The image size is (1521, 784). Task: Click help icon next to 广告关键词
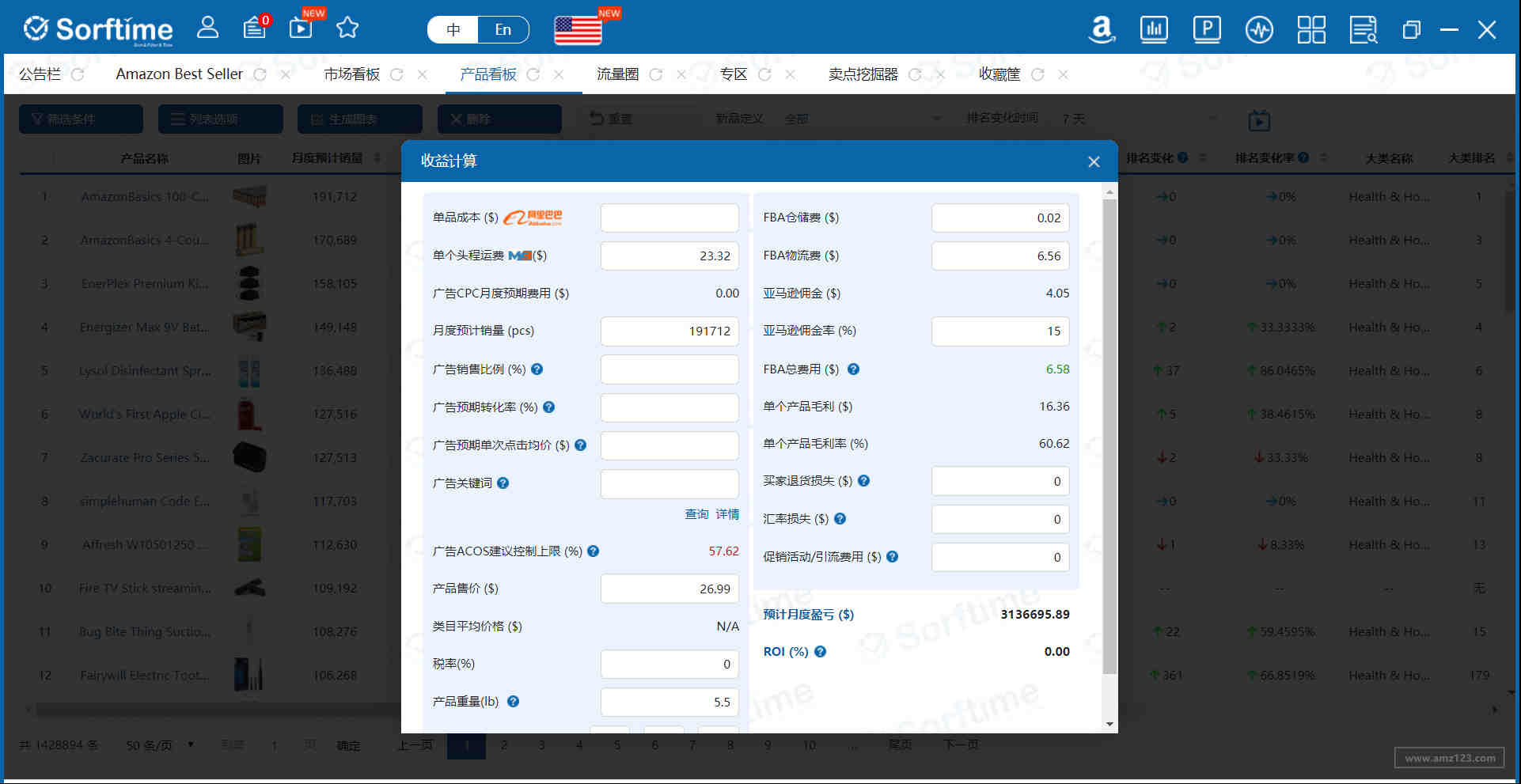[503, 483]
